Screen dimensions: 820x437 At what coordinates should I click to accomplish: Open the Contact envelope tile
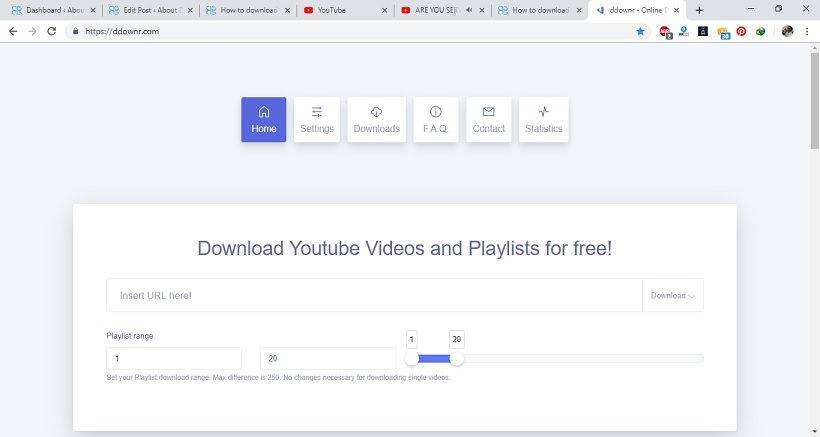pyautogui.click(x=488, y=119)
